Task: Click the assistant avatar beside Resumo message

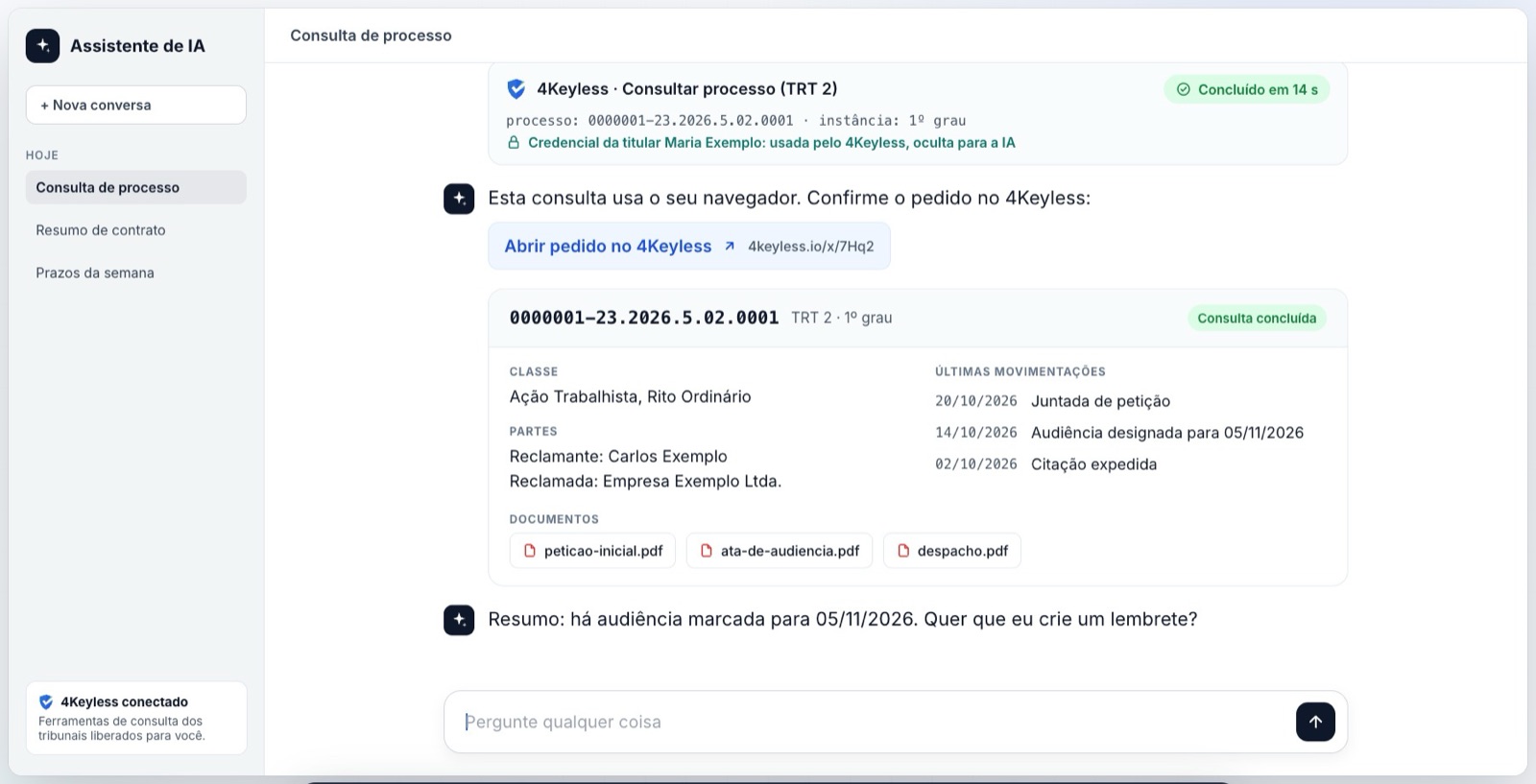Action: [x=459, y=620]
